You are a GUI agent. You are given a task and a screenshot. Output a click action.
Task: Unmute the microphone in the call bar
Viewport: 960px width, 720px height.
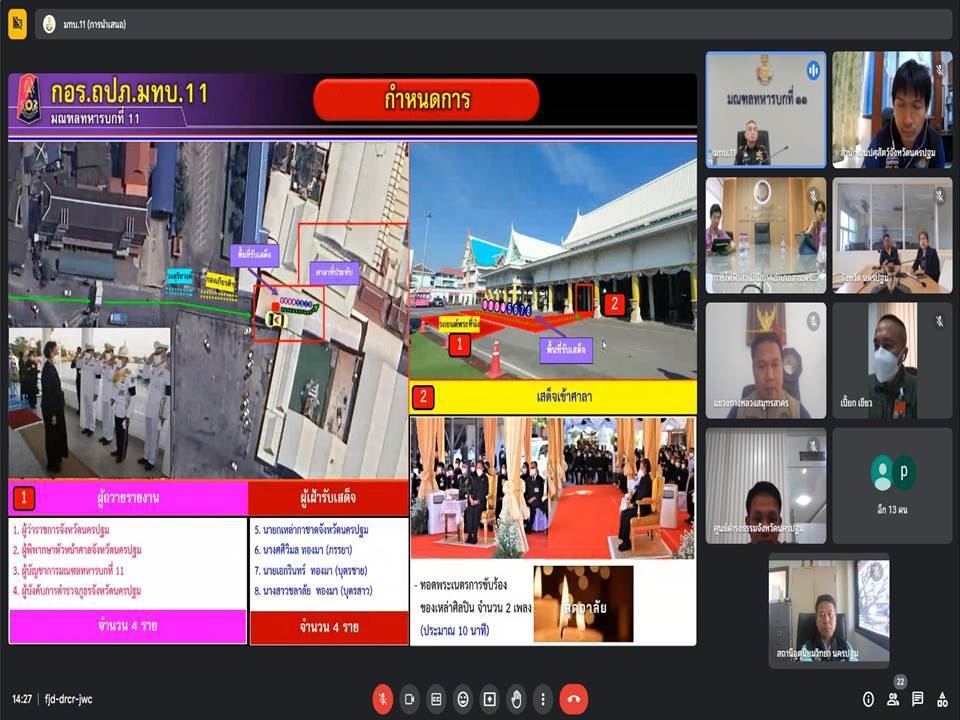coord(382,698)
